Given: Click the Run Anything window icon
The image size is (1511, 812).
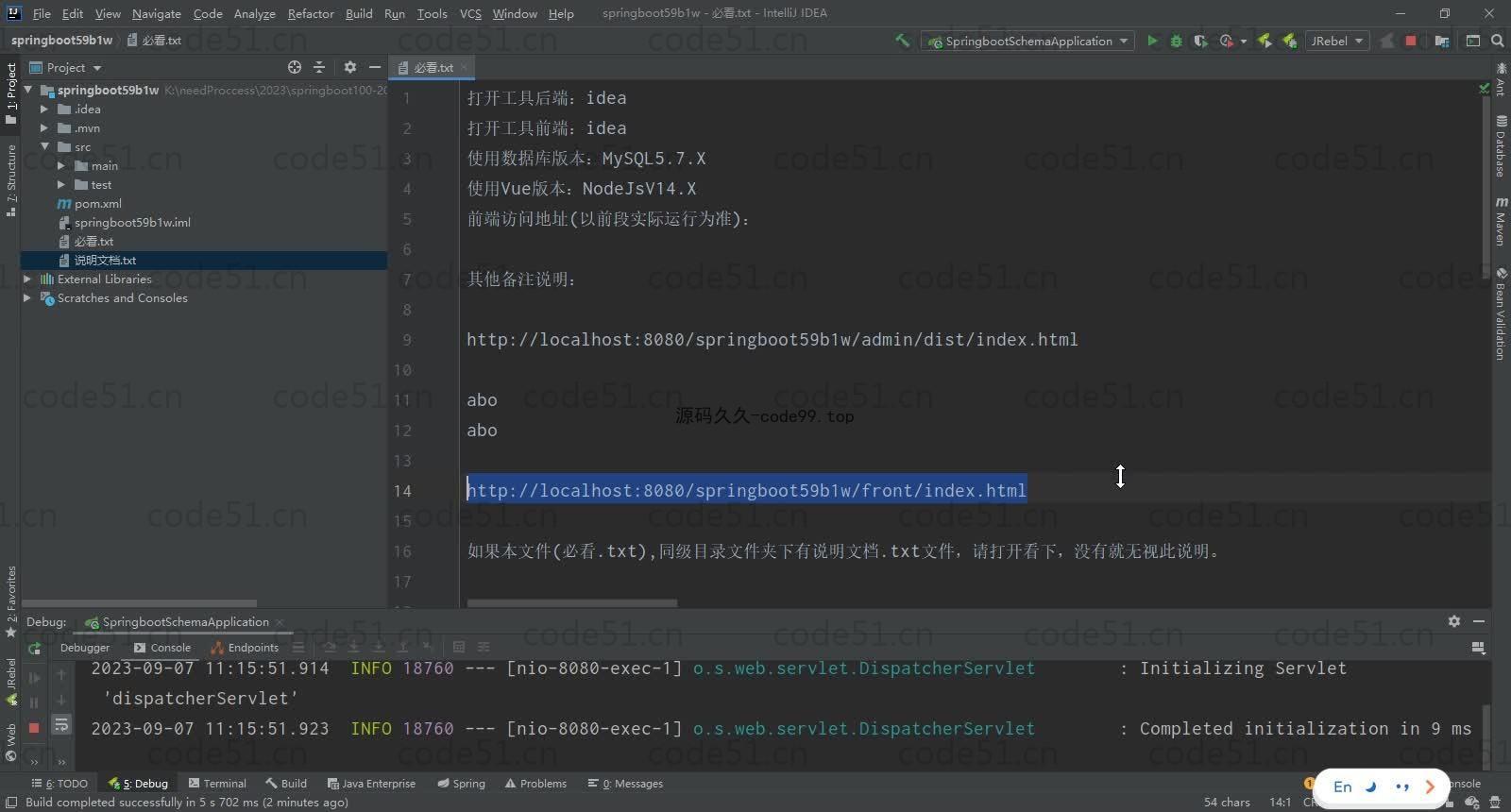Looking at the screenshot, I should [x=1472, y=41].
